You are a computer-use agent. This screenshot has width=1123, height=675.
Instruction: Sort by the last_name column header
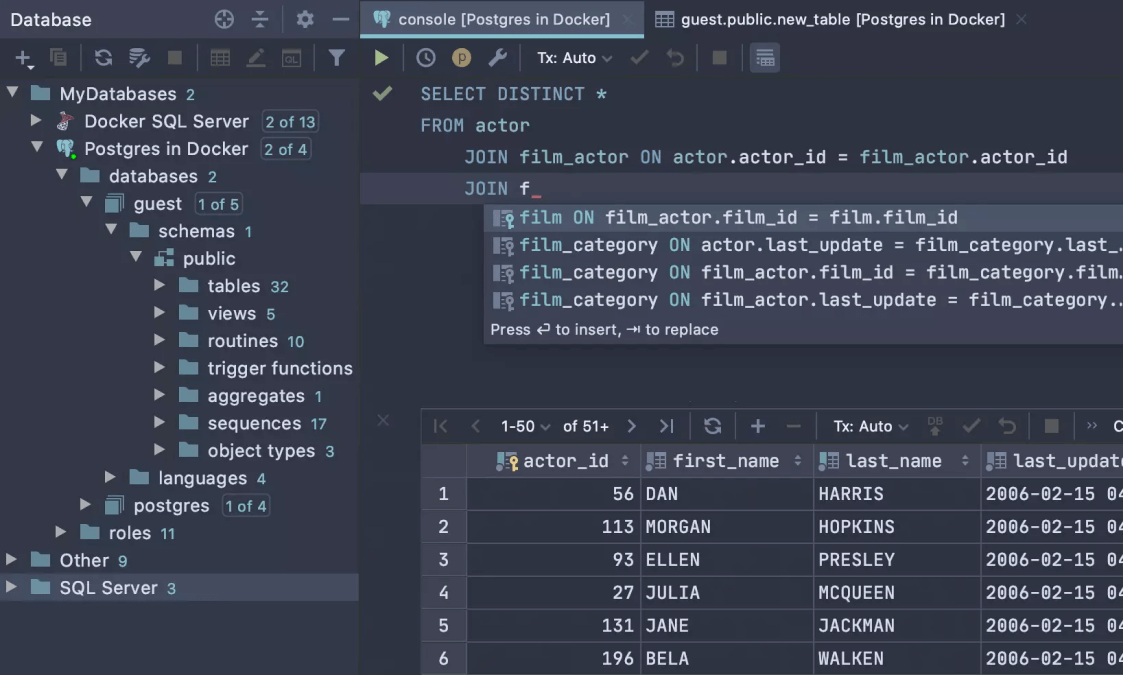(896, 461)
